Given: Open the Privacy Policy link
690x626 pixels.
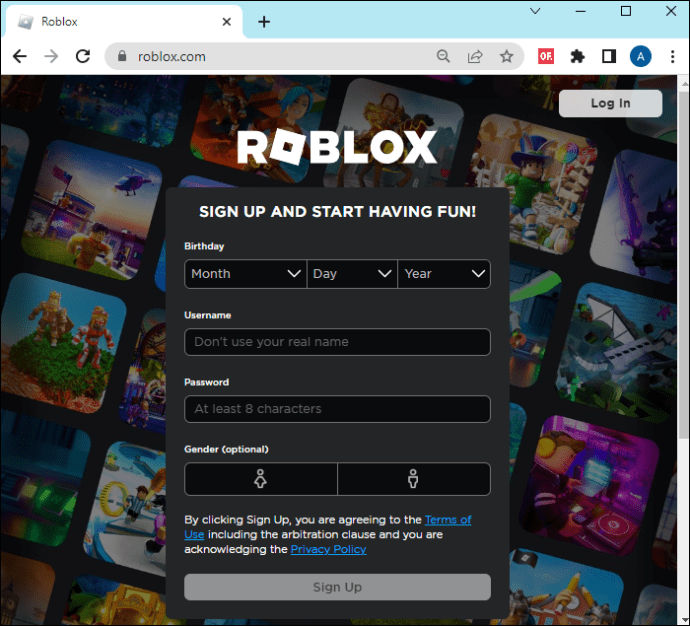Looking at the screenshot, I should coord(328,549).
